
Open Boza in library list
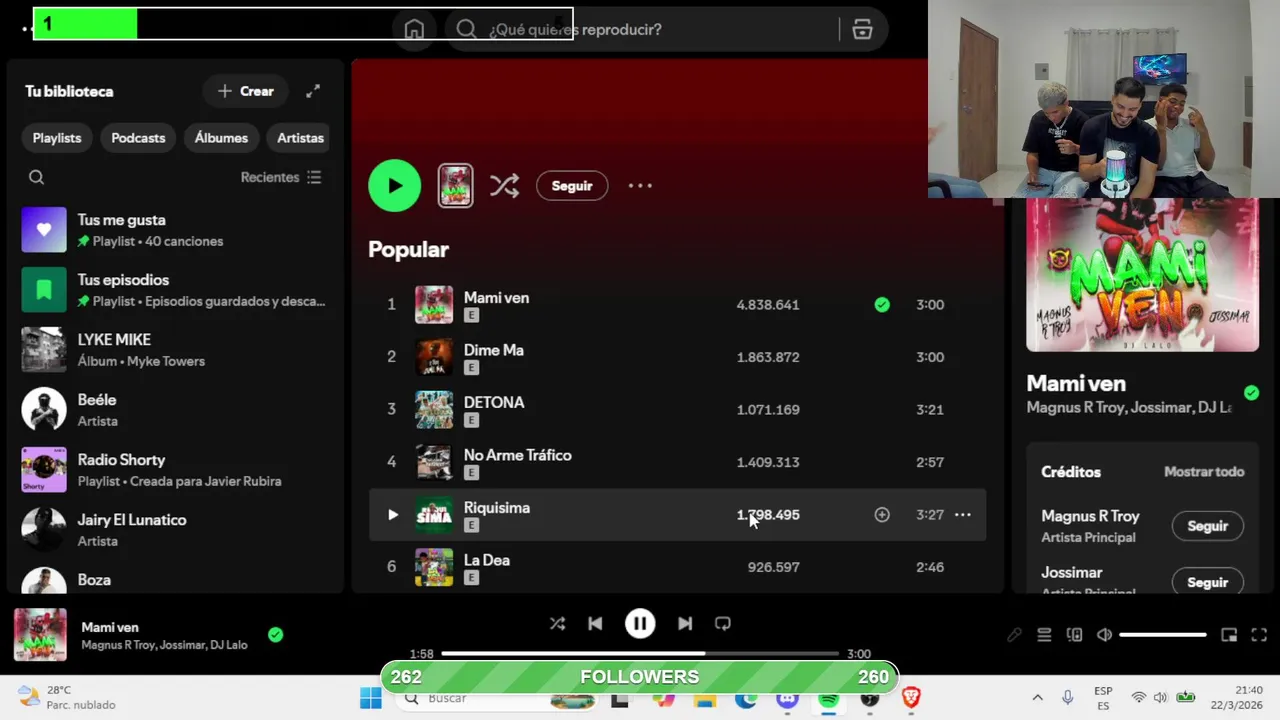click(x=176, y=578)
